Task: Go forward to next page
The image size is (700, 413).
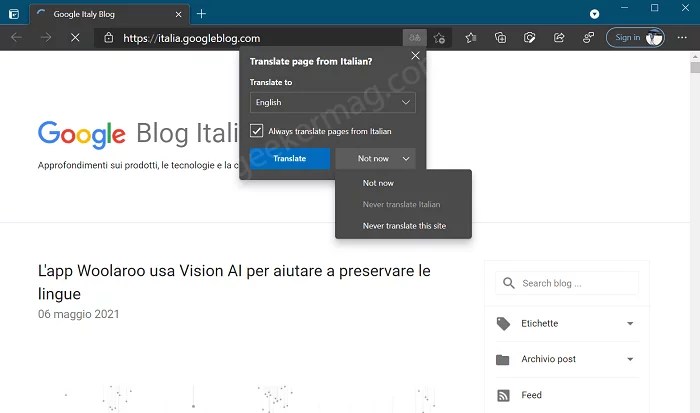Action: point(46,38)
